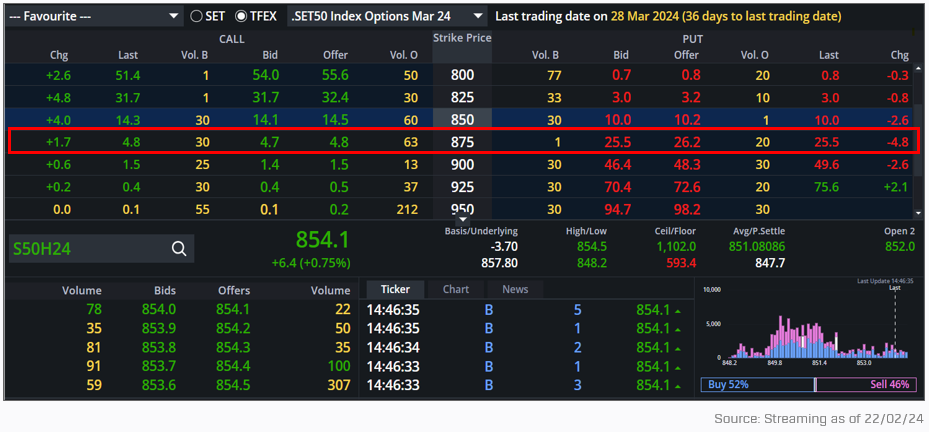Click the best bid price 854.0
Image resolution: width=929 pixels, height=432 pixels.
pos(159,310)
